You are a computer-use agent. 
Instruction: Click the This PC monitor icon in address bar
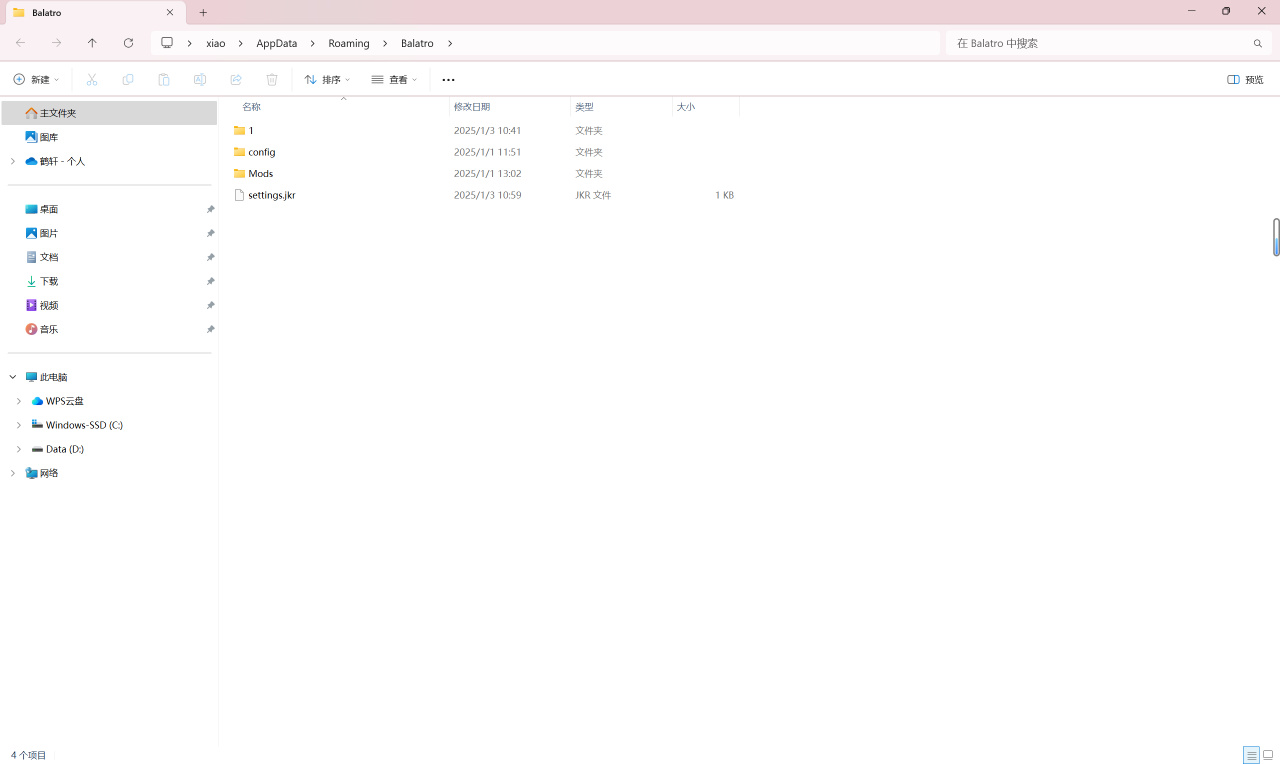(167, 43)
